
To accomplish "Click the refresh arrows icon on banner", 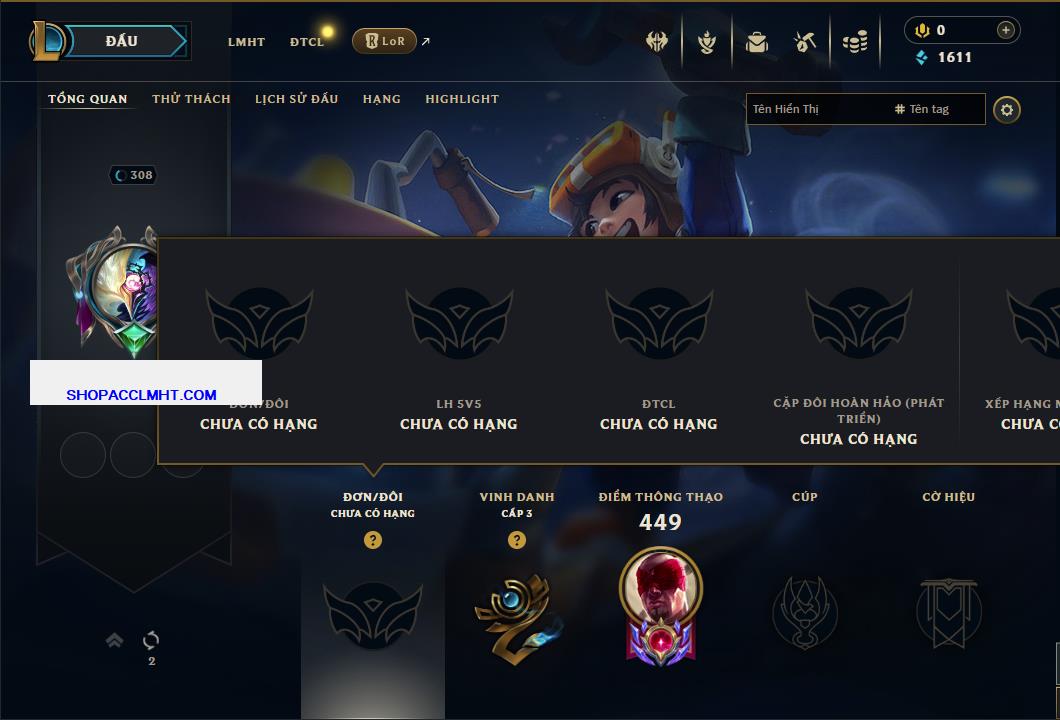I will [151, 640].
